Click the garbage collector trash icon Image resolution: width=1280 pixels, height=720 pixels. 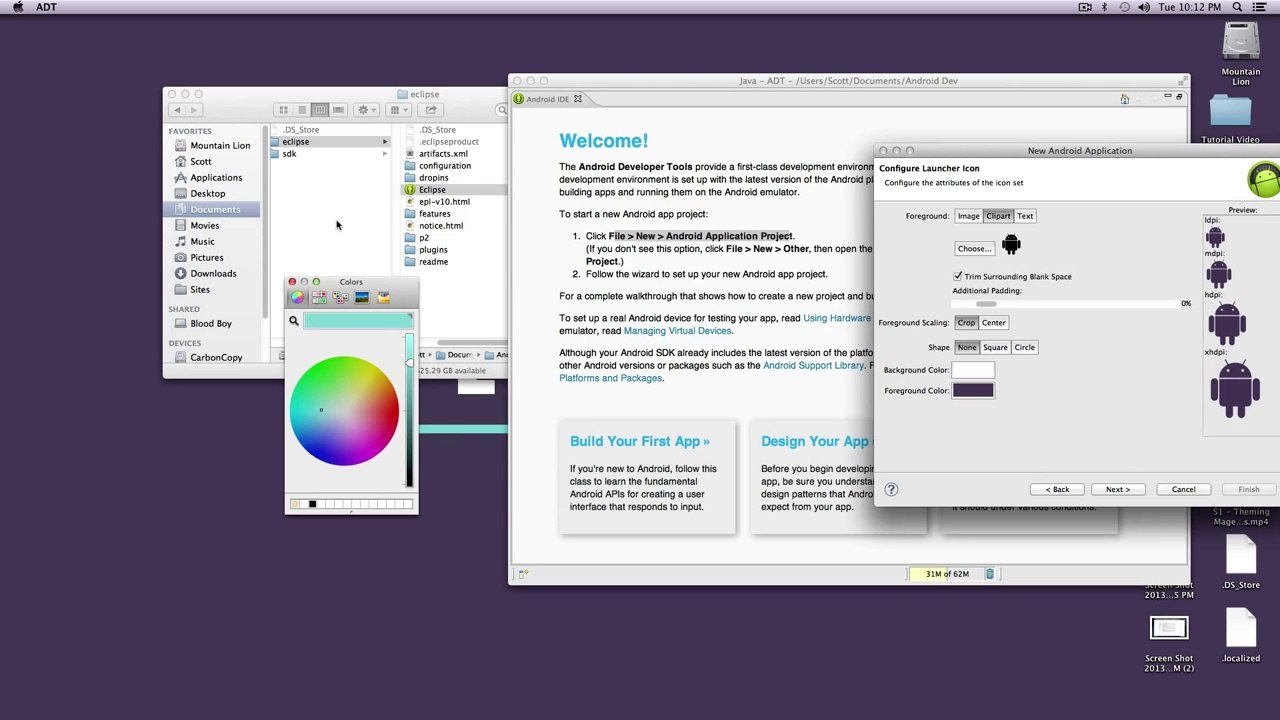click(990, 574)
